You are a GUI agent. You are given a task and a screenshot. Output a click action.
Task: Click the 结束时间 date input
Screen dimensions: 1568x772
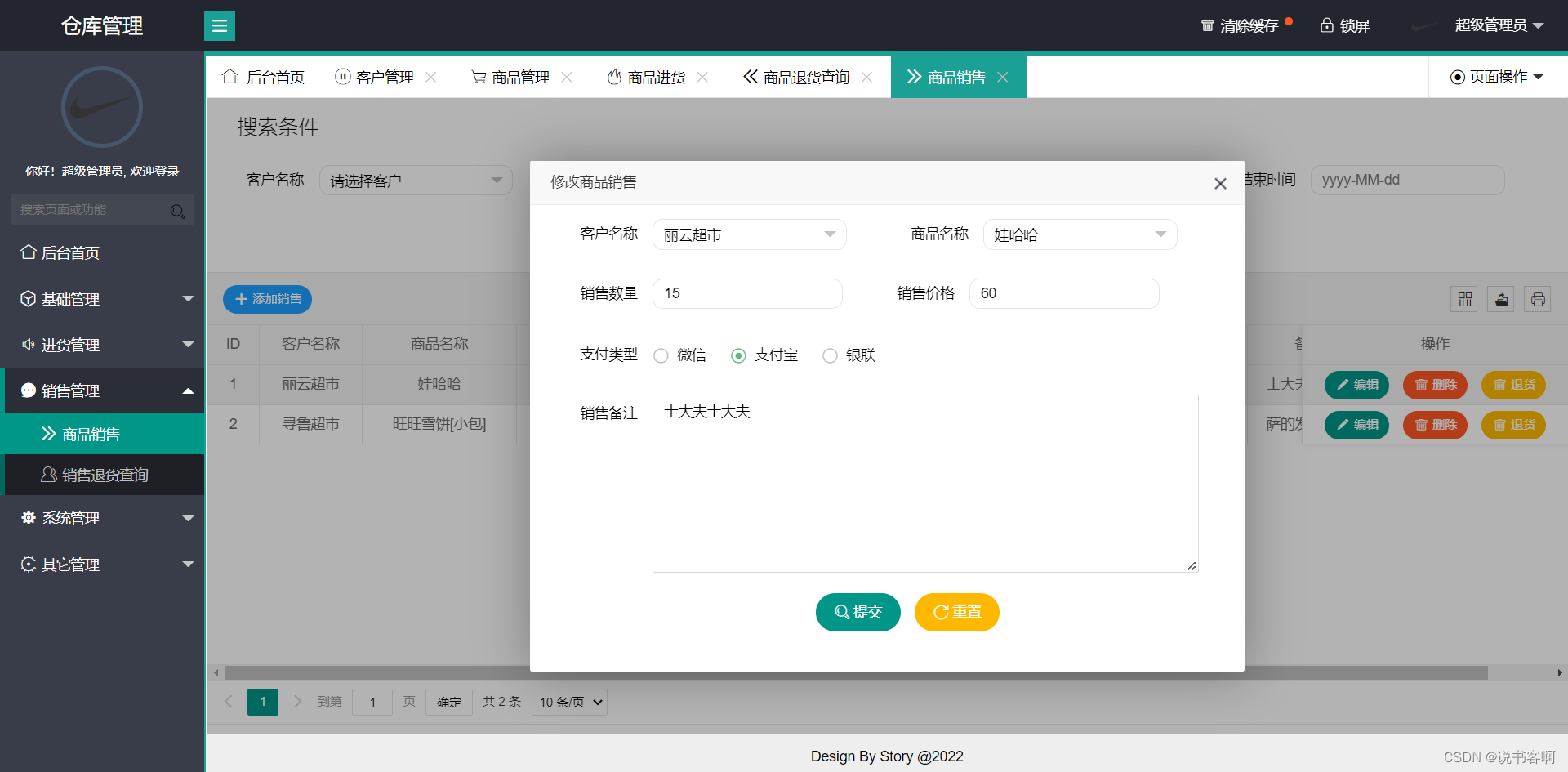(1407, 180)
